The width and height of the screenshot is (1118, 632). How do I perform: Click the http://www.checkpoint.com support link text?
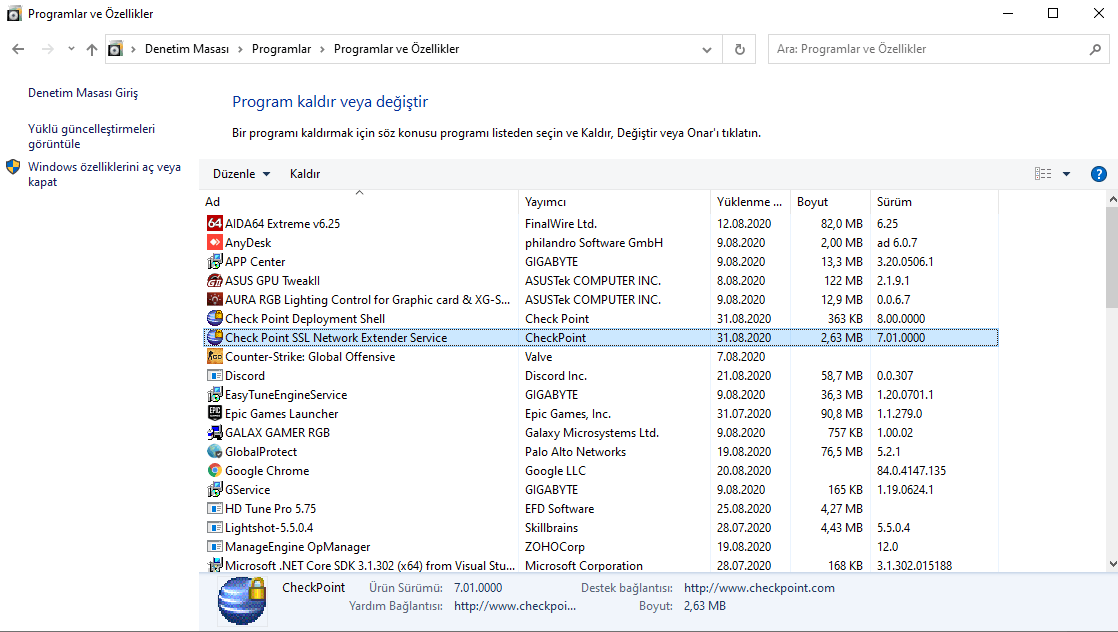click(x=759, y=588)
